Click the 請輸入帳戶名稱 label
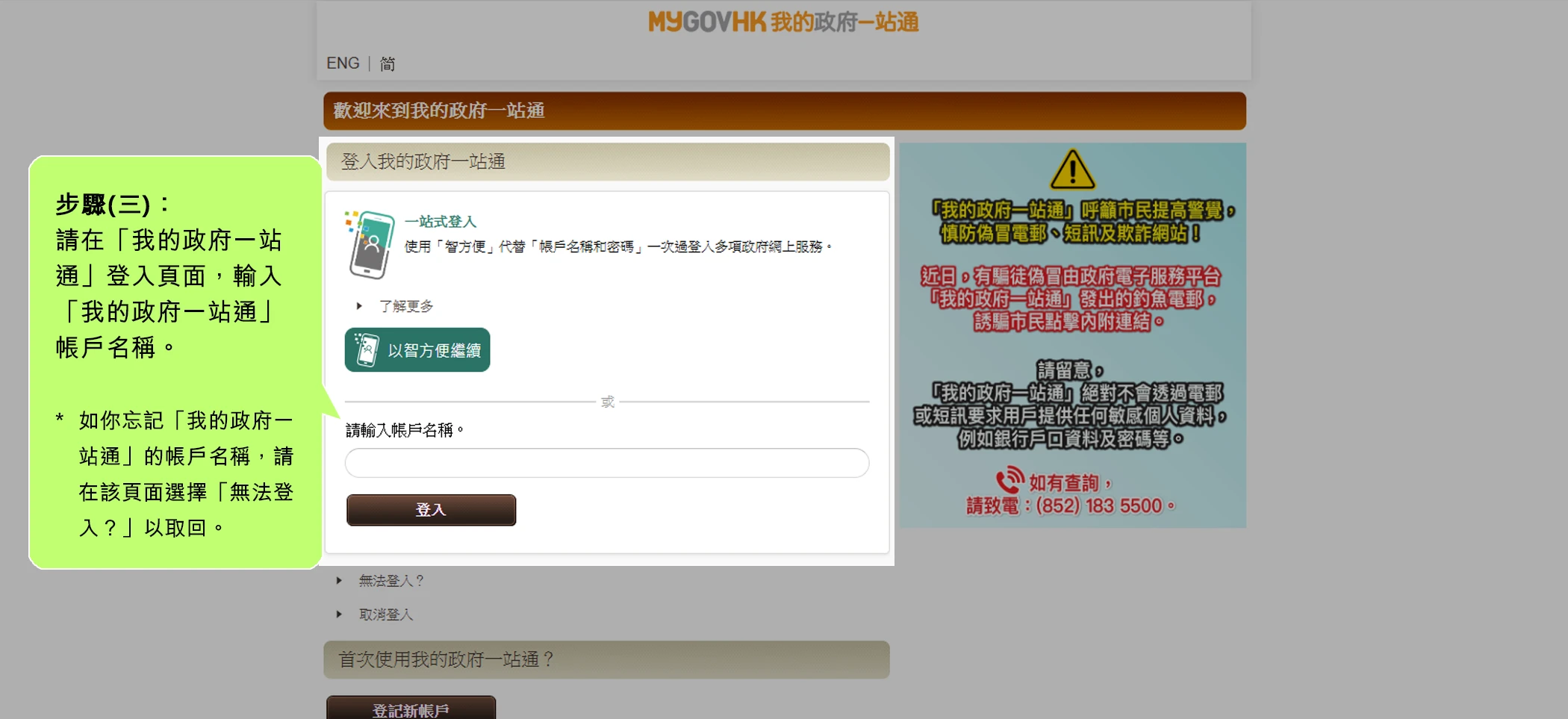1568x719 pixels. coord(405,430)
